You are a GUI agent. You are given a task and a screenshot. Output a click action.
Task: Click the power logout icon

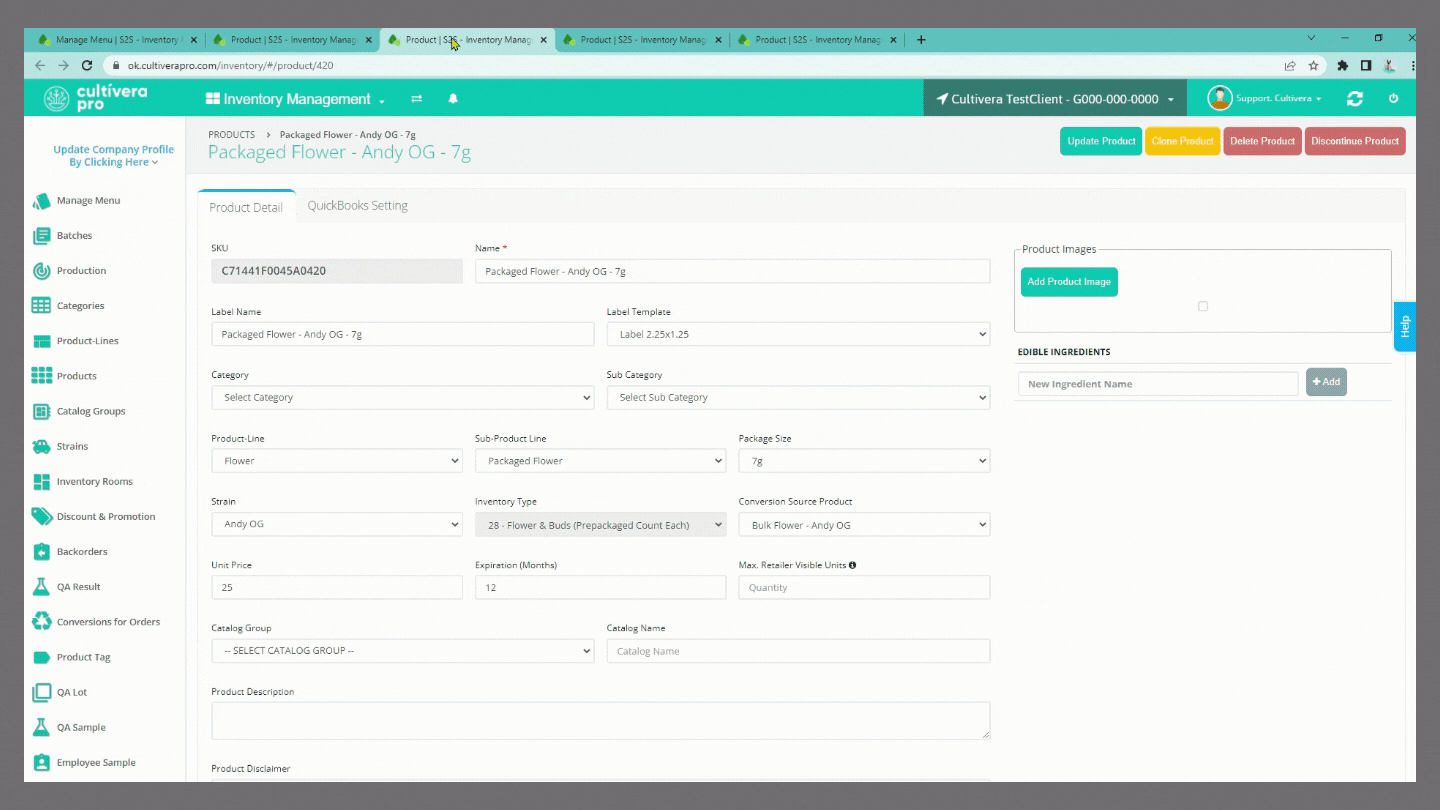tap(1394, 99)
